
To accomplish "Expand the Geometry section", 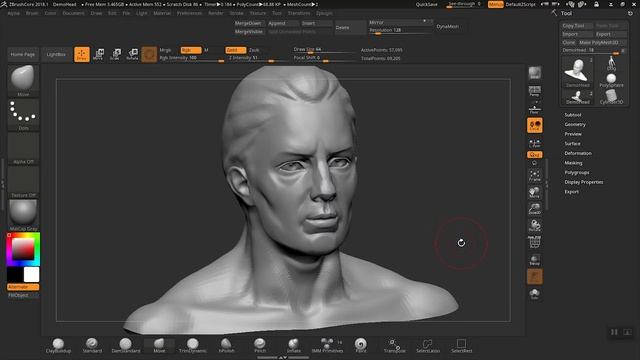I will coord(575,124).
